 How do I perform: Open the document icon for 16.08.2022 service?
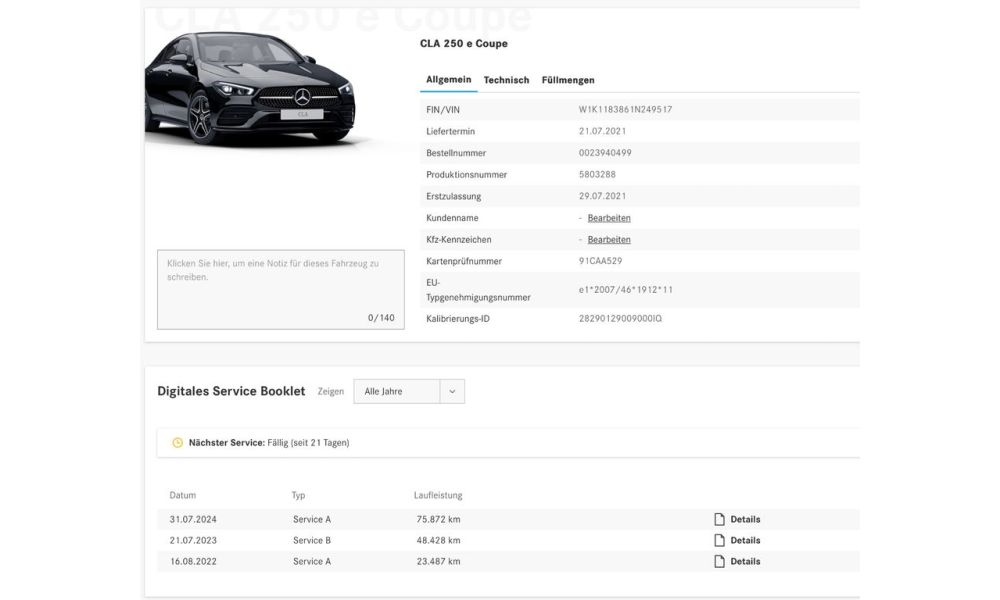[x=719, y=561]
